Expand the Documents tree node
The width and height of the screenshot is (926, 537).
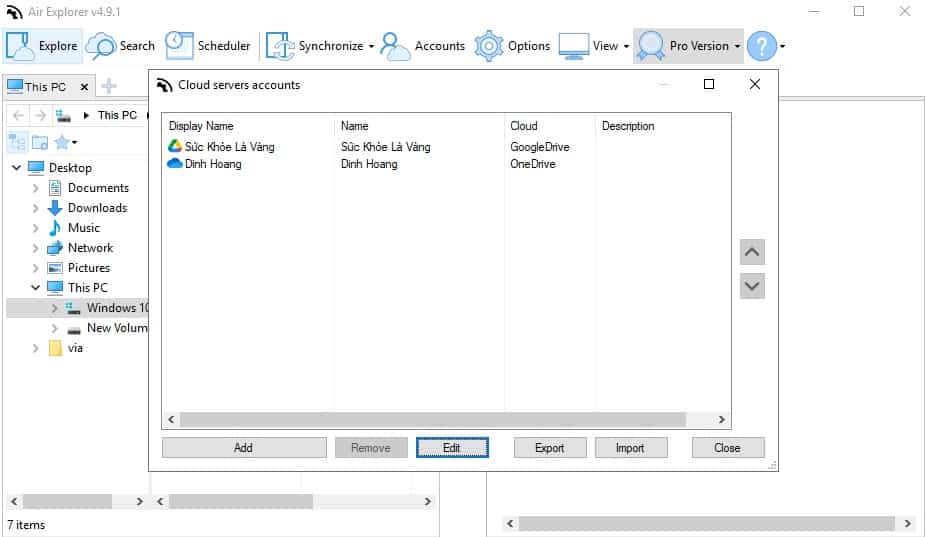point(35,188)
